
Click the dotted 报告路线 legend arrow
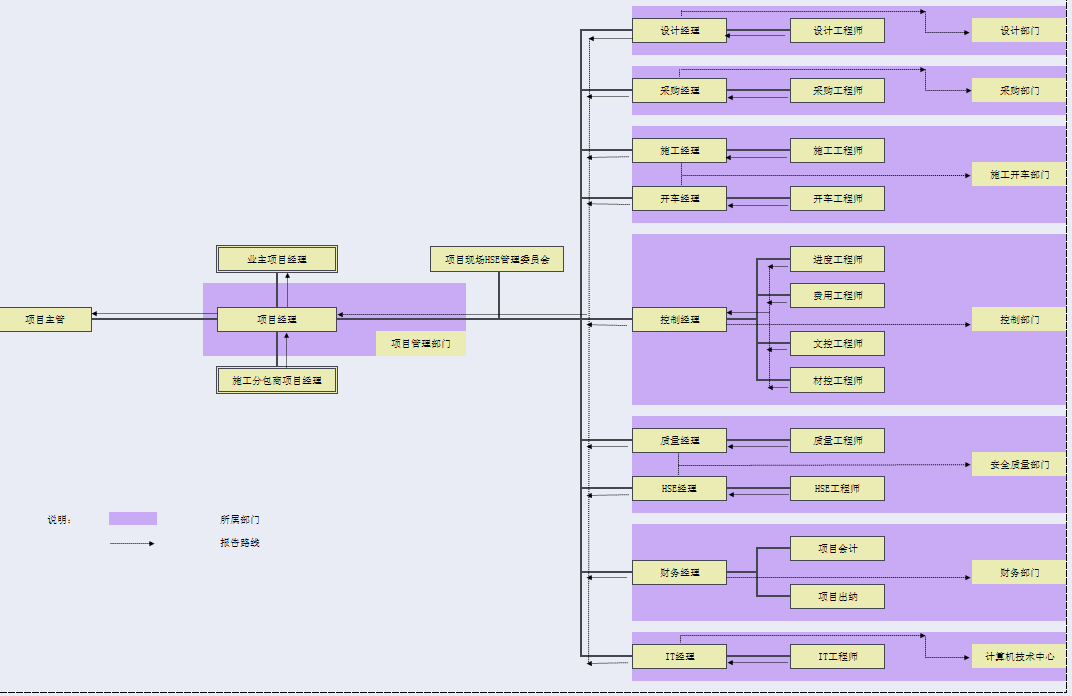click(x=132, y=543)
